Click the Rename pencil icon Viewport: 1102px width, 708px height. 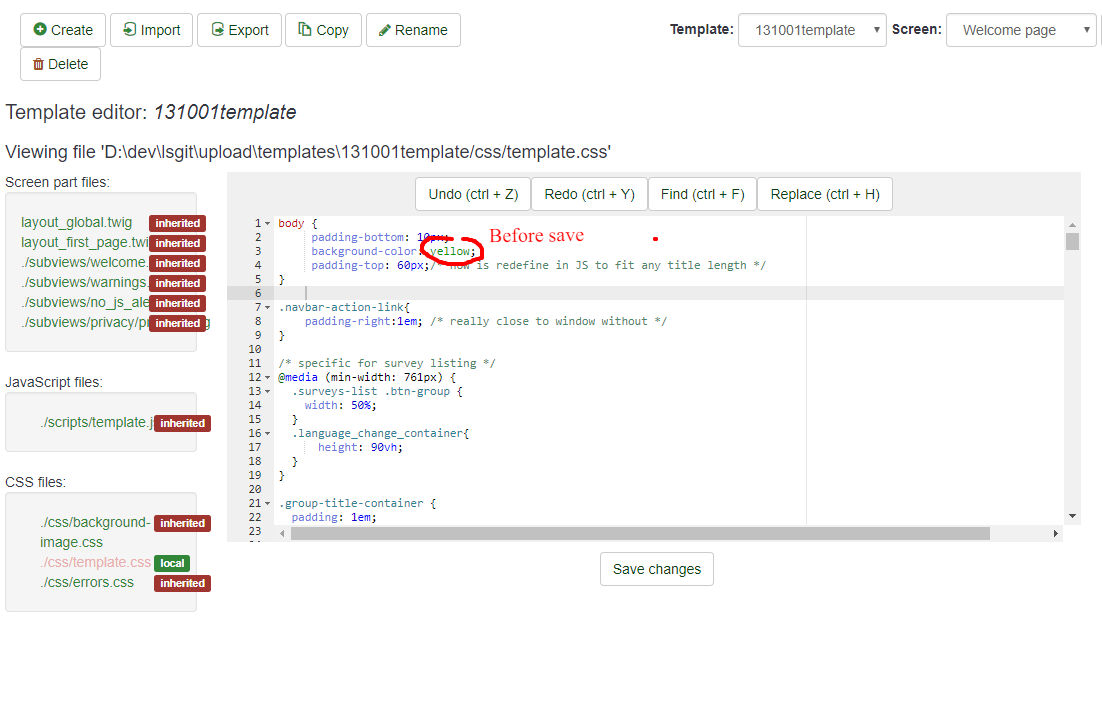click(x=385, y=30)
